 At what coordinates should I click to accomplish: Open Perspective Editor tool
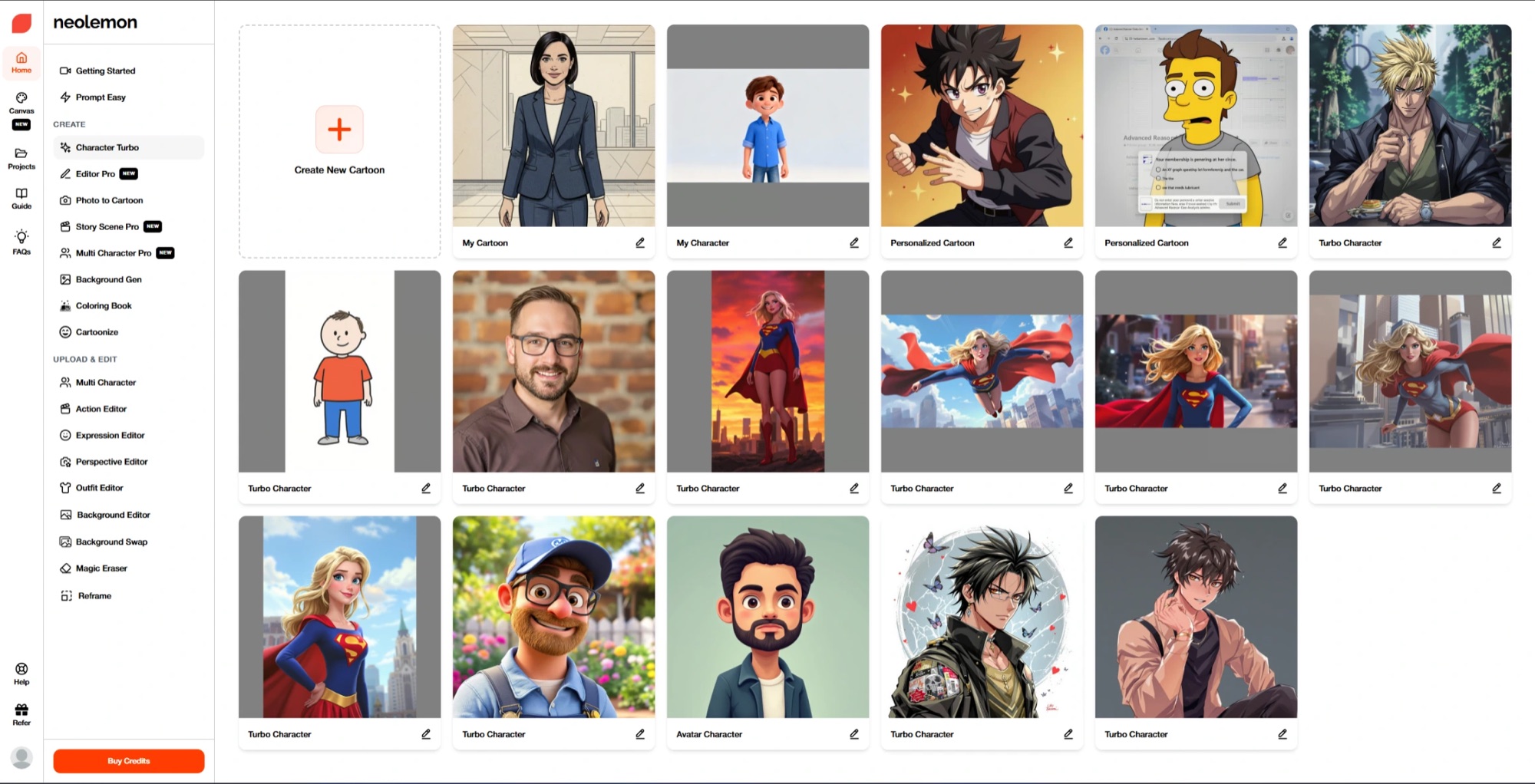coord(128,462)
